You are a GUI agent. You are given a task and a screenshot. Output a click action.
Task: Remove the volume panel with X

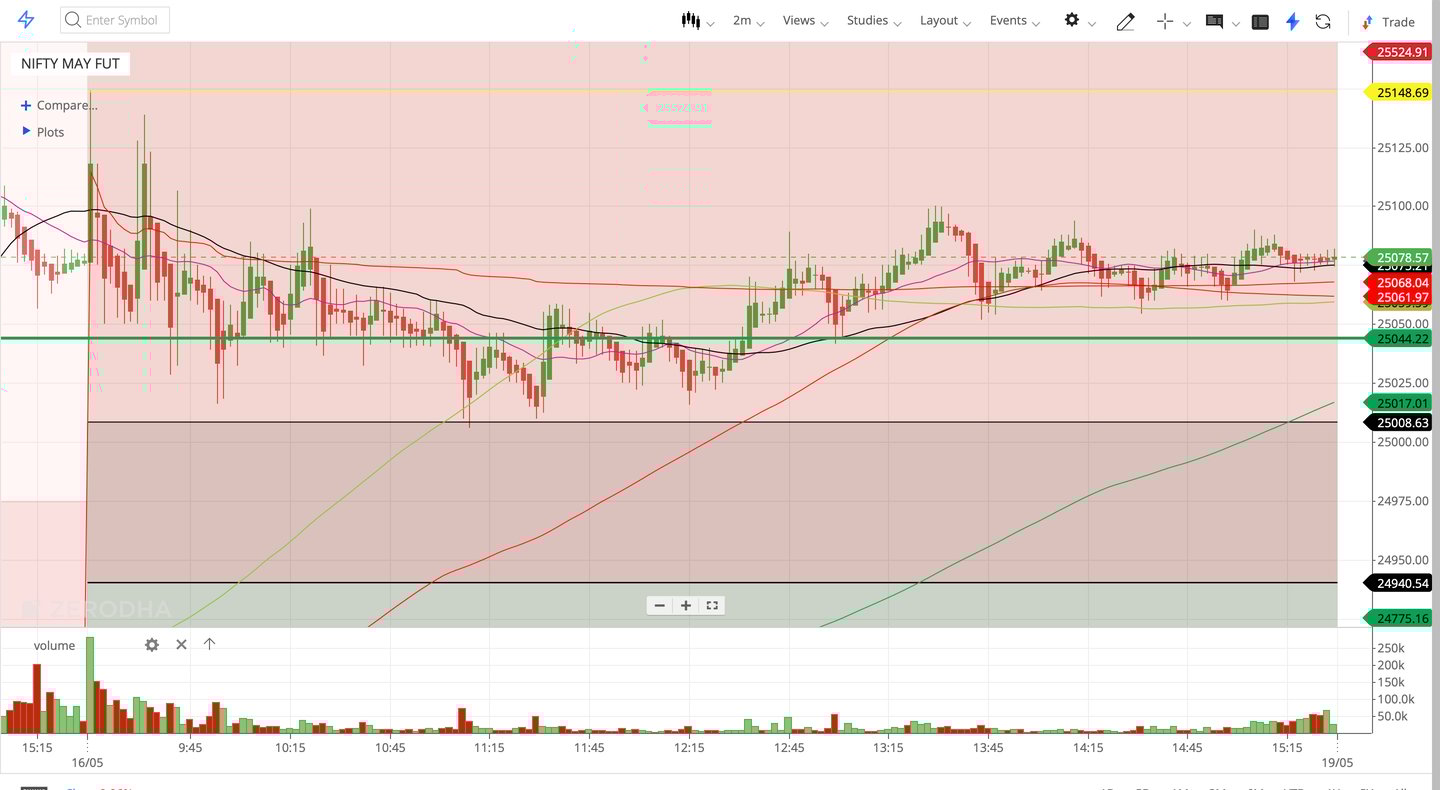[x=181, y=645]
